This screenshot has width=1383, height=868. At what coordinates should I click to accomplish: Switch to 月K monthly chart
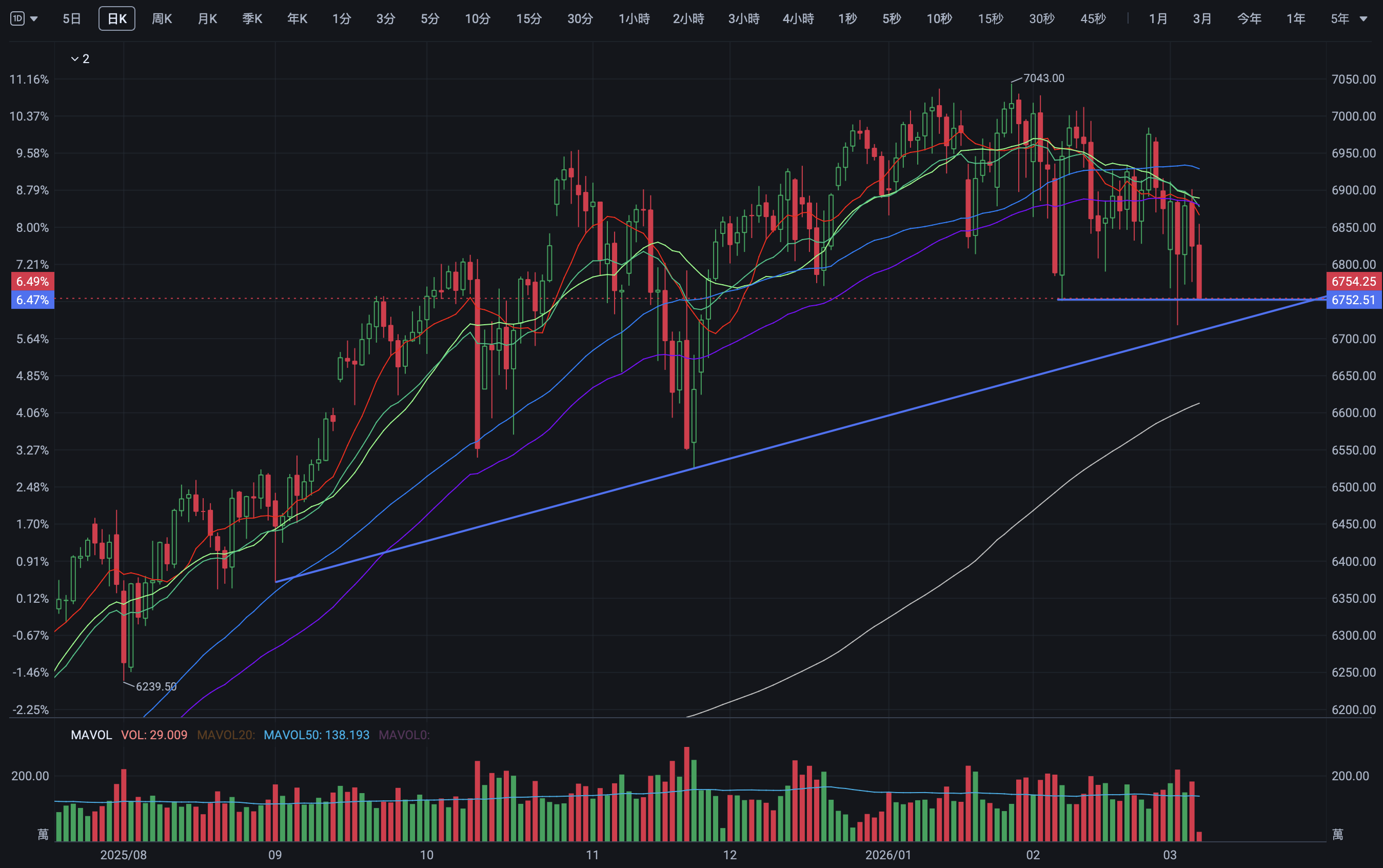click(207, 19)
